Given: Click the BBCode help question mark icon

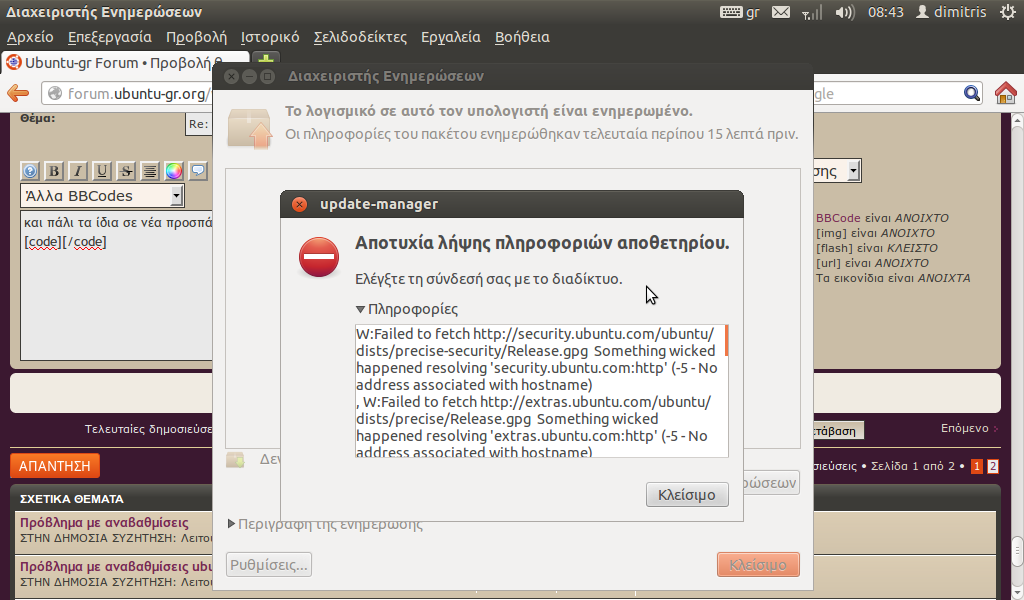Looking at the screenshot, I should [30, 171].
